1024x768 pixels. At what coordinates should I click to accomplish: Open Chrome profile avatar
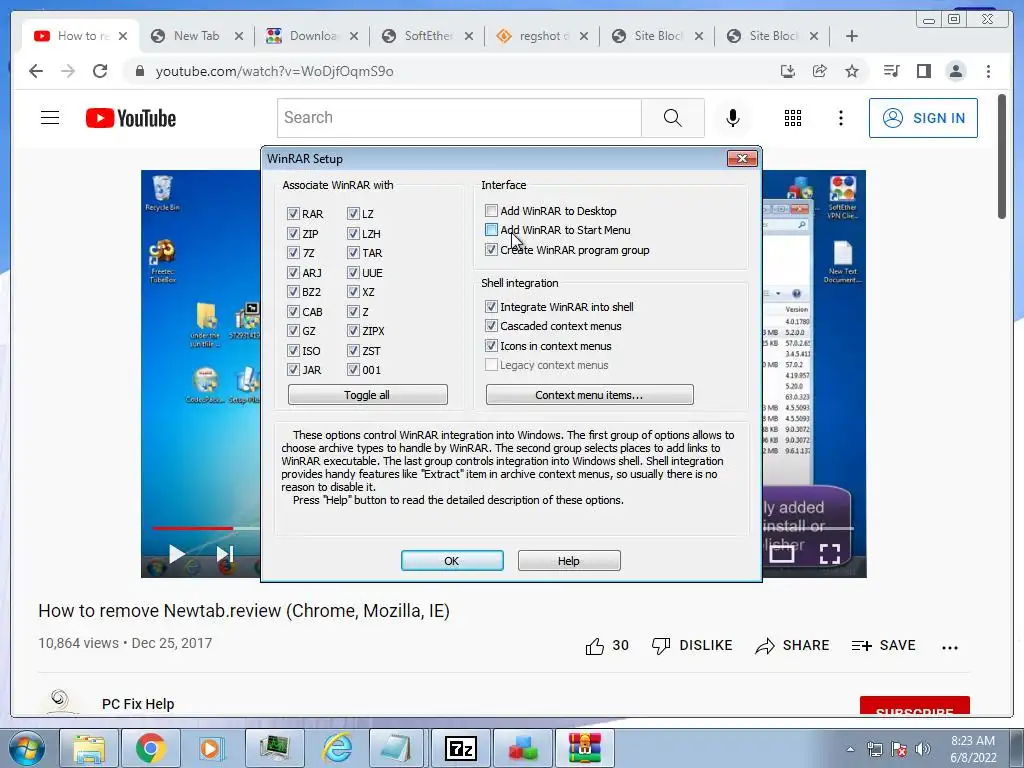[x=956, y=71]
